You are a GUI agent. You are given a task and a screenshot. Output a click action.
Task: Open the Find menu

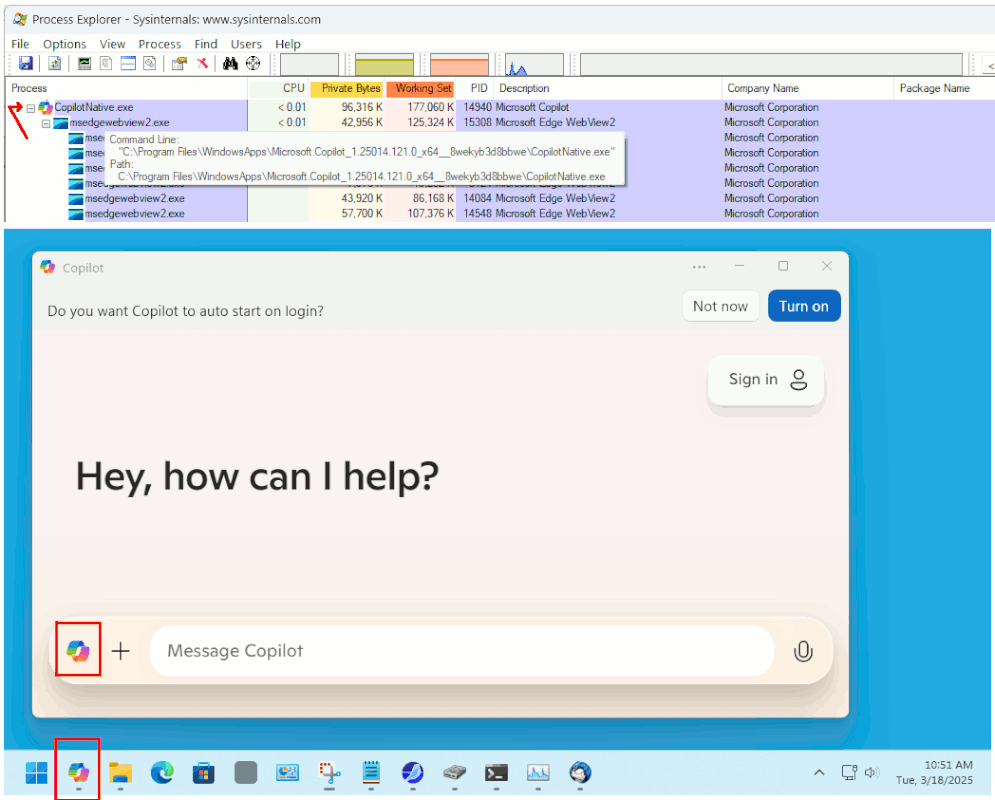pyautogui.click(x=206, y=44)
